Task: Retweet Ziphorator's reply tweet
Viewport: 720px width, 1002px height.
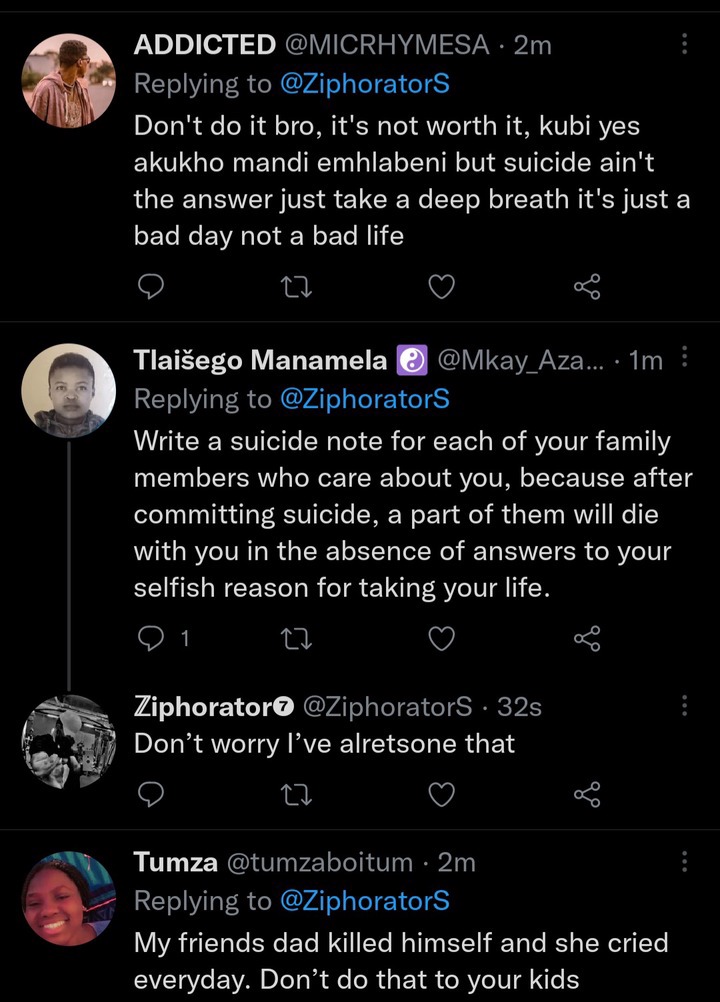Action: click(x=296, y=794)
